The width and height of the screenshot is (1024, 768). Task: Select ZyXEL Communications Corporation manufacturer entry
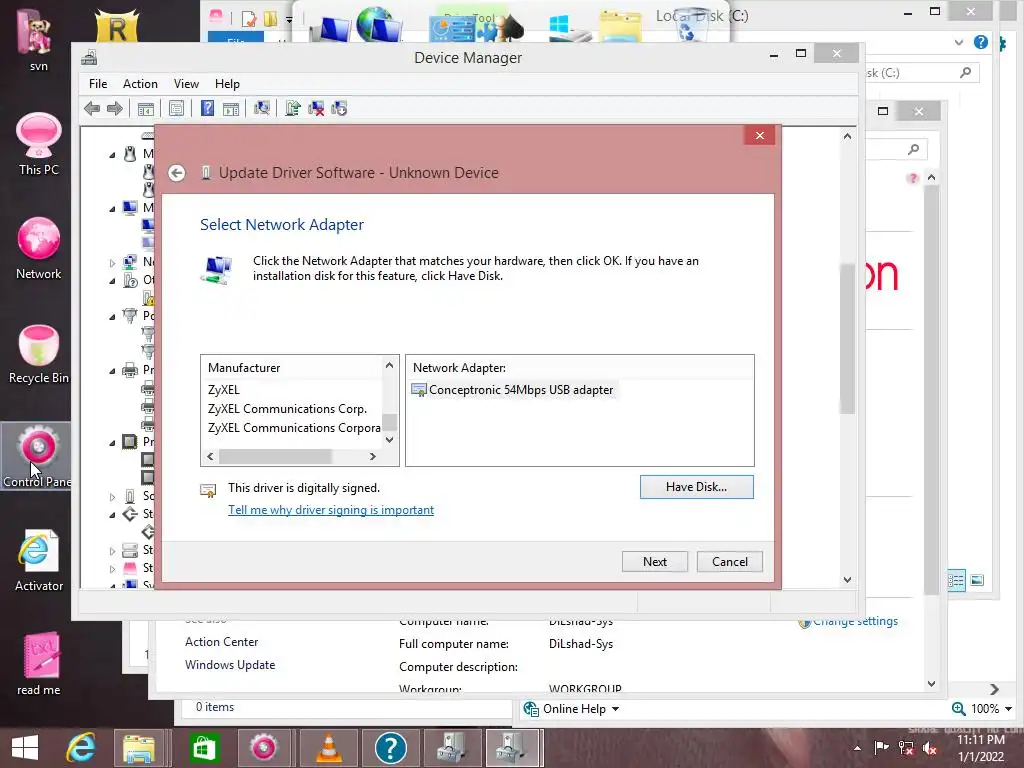point(294,428)
